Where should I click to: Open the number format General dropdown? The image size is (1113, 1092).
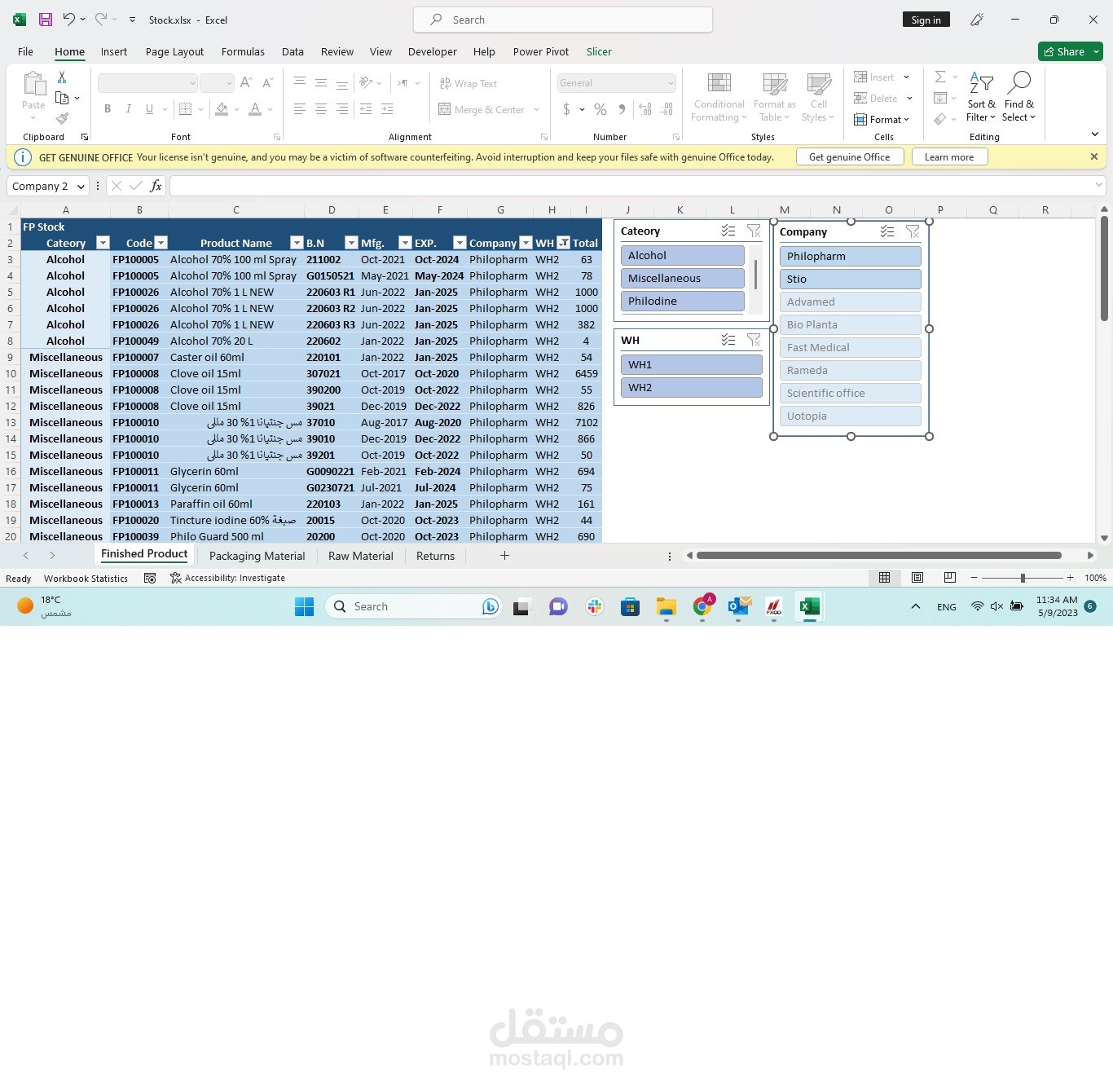(671, 83)
